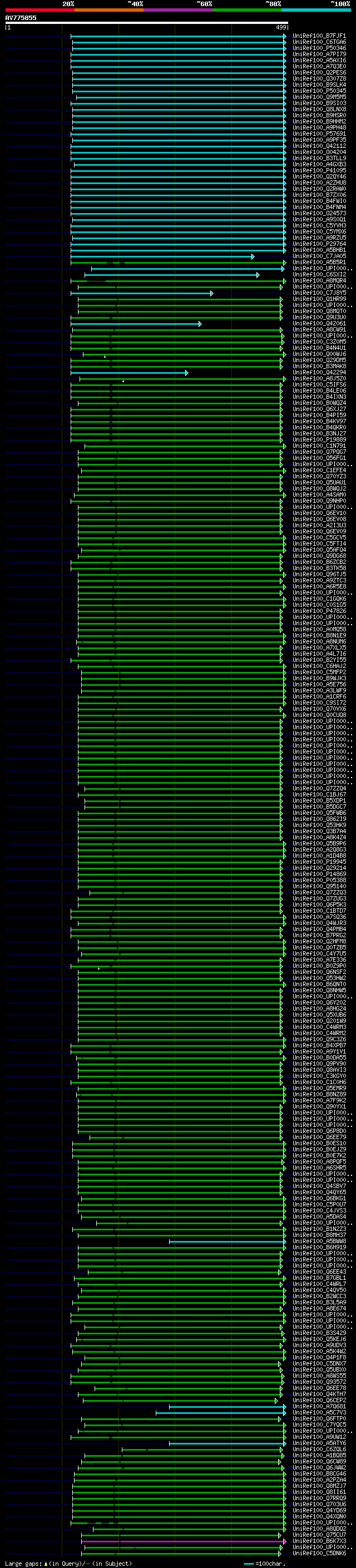Click the orange ~40% identity legend segment
This screenshot has width=356, height=1568.
[x=110, y=10]
